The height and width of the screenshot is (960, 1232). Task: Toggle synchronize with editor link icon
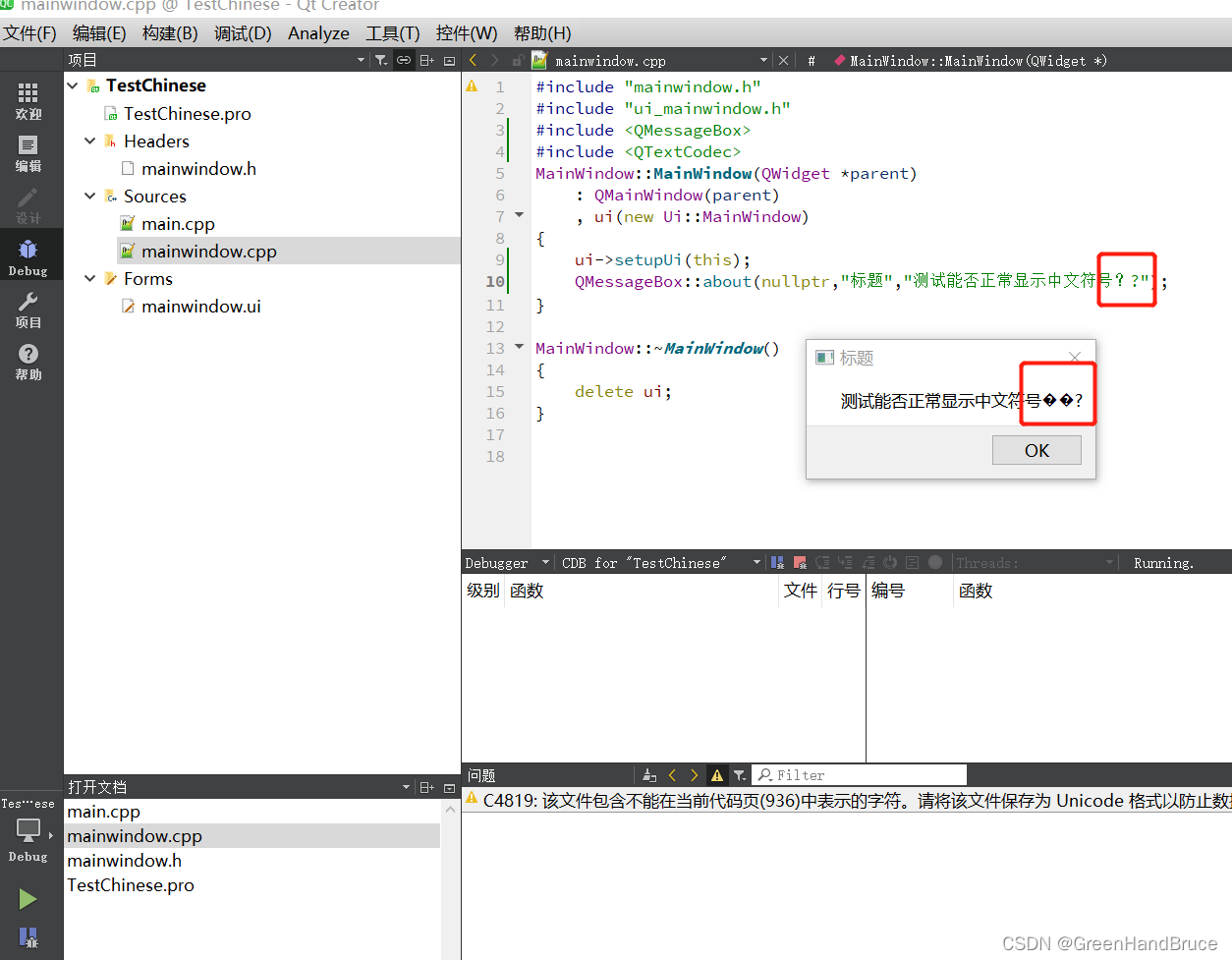click(x=404, y=60)
